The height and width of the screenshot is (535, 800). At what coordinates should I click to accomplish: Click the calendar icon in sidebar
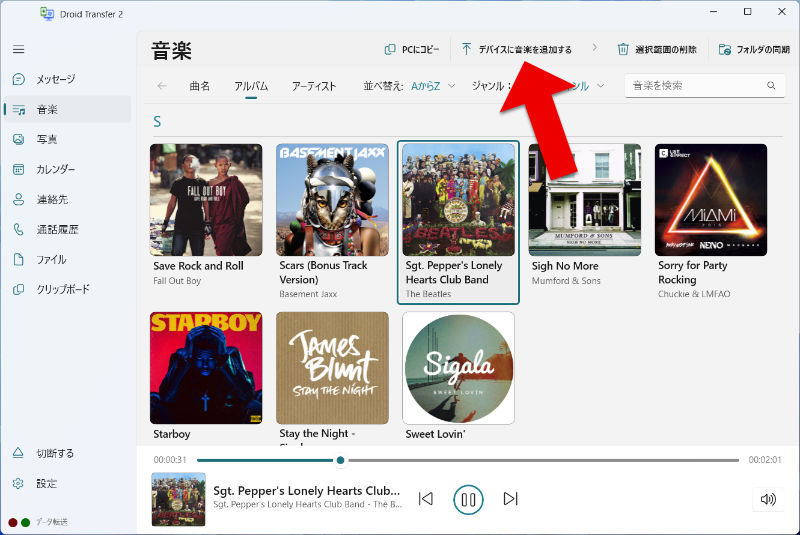pyautogui.click(x=18, y=169)
